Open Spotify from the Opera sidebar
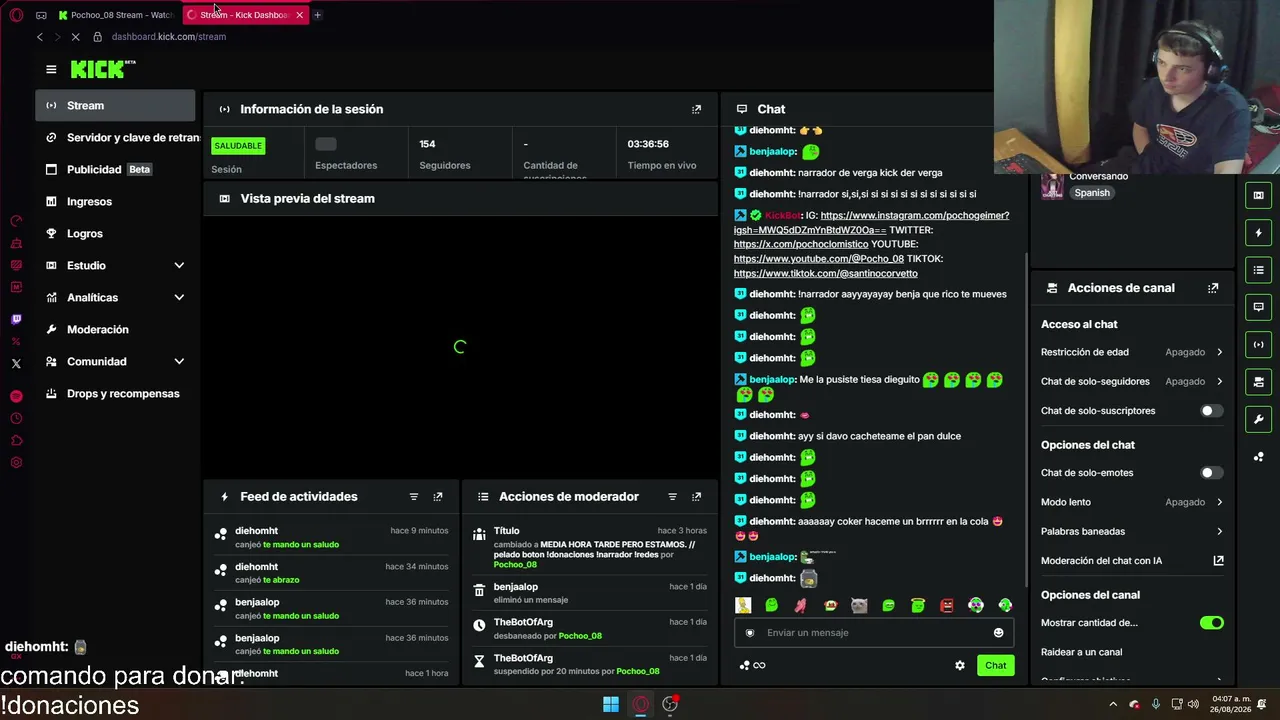 pyautogui.click(x=16, y=396)
